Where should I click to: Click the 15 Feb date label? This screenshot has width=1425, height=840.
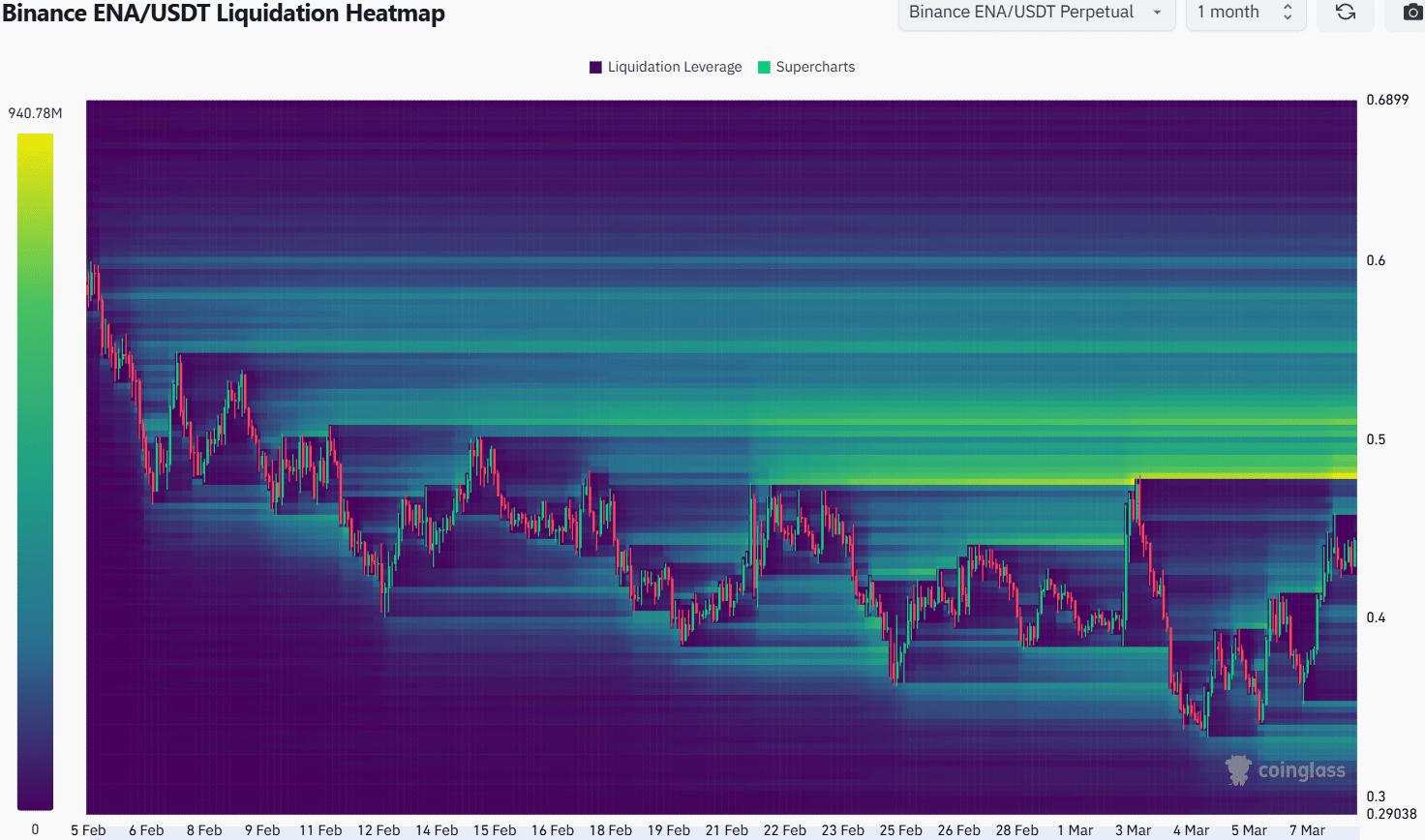point(495,830)
